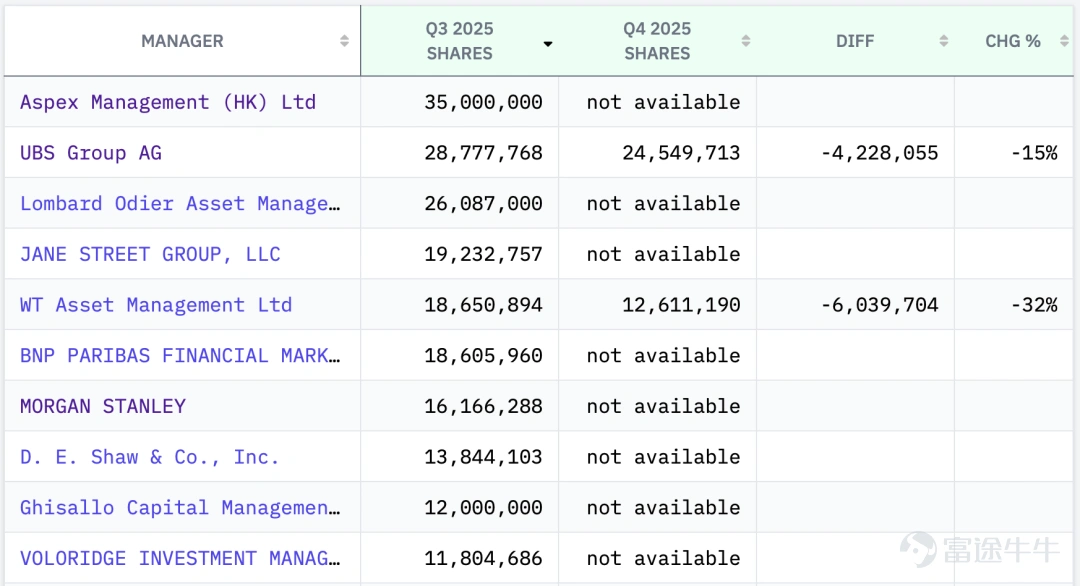Select Q3 shares value 16,166,288
Image resolution: width=1080 pixels, height=586 pixels.
click(484, 406)
